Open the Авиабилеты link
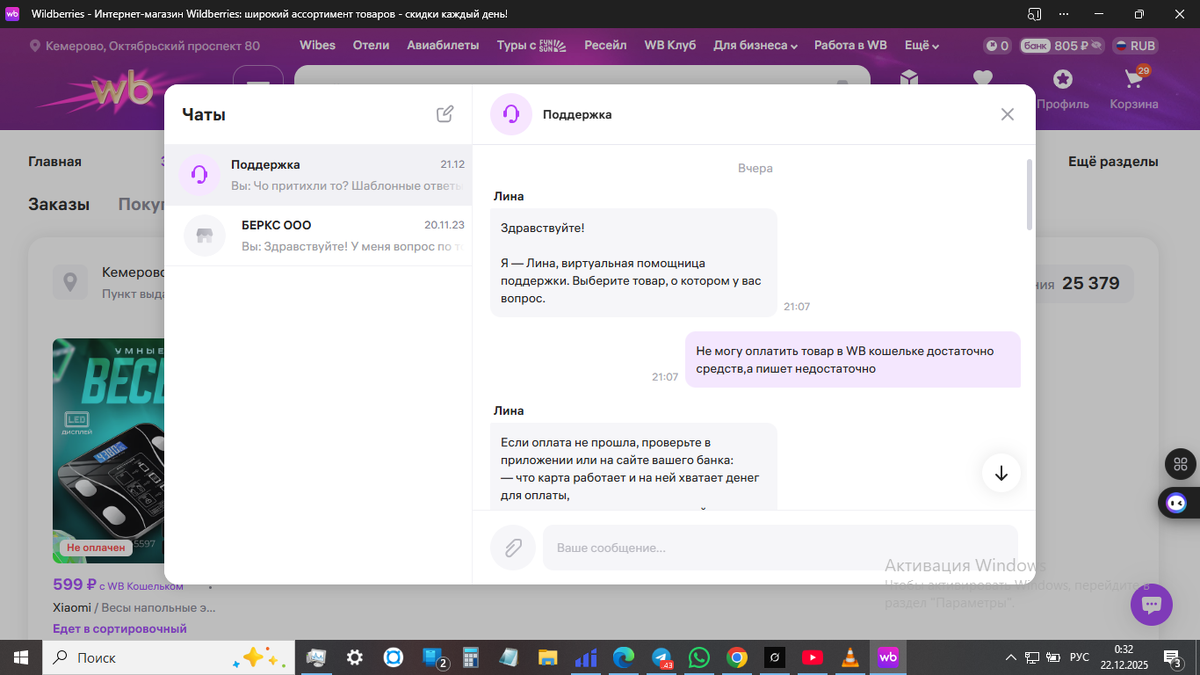This screenshot has width=1200, height=675. coord(443,46)
